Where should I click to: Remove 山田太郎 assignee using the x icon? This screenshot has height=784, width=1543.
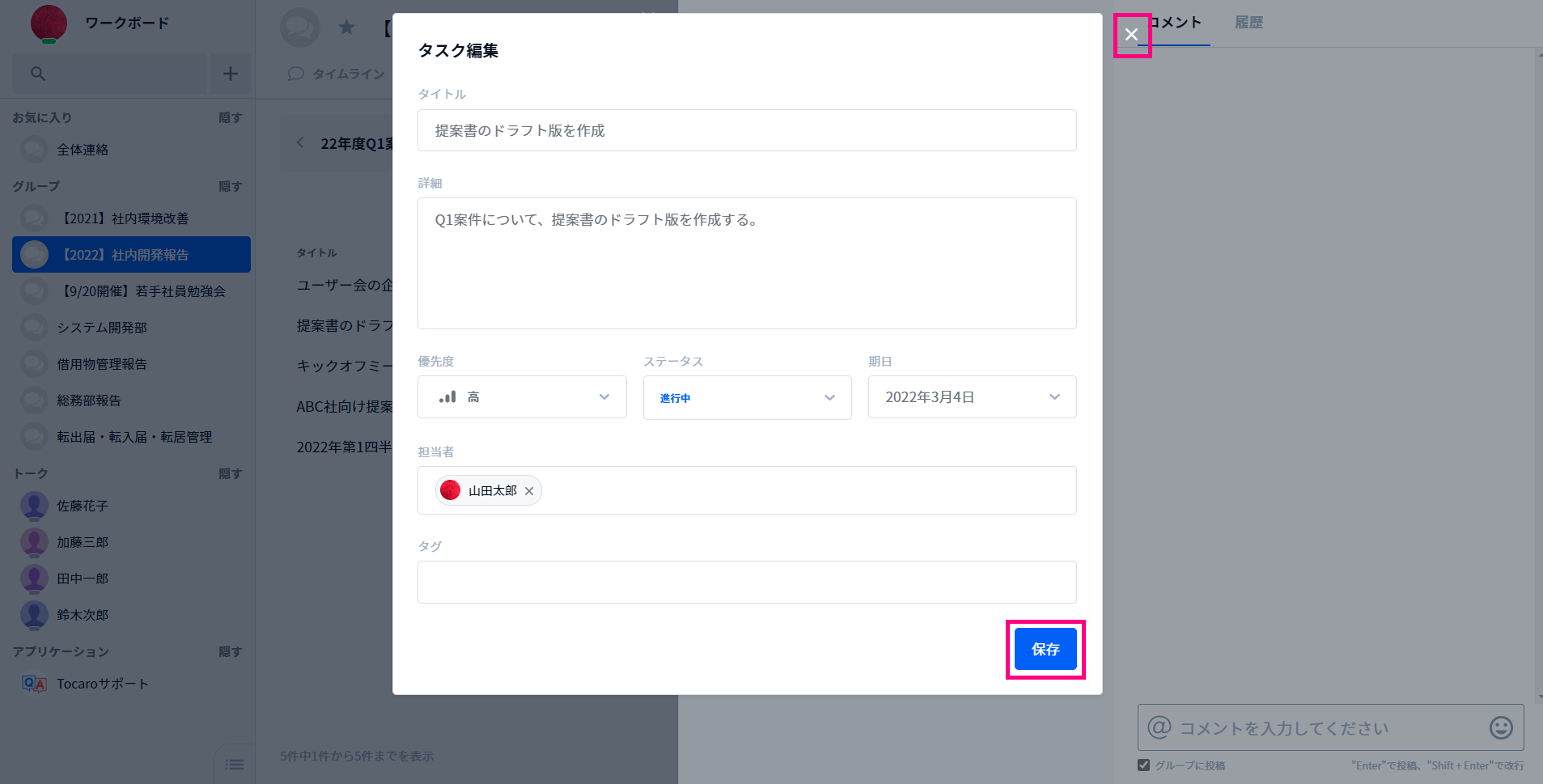[x=529, y=491]
